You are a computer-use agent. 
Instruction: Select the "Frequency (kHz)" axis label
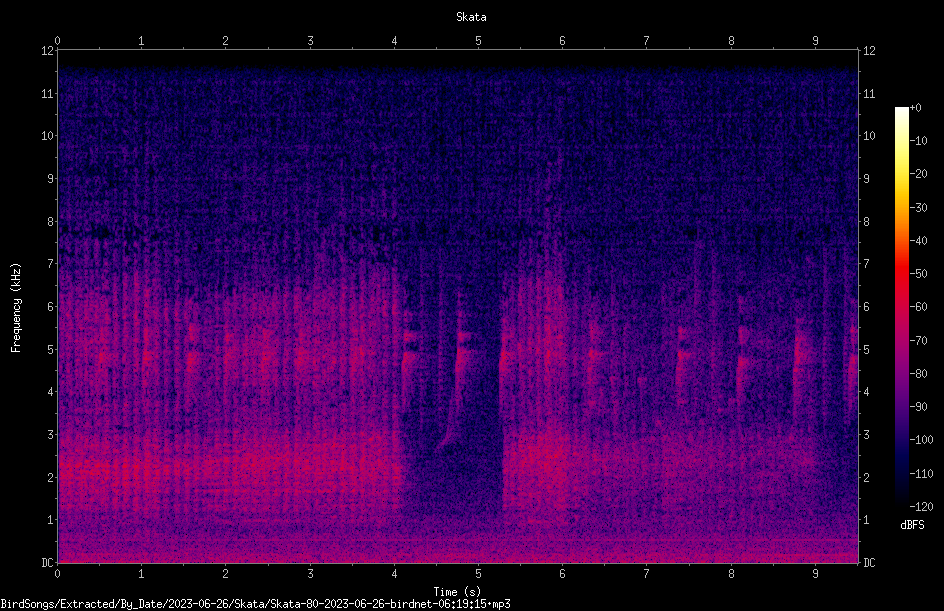[16, 308]
